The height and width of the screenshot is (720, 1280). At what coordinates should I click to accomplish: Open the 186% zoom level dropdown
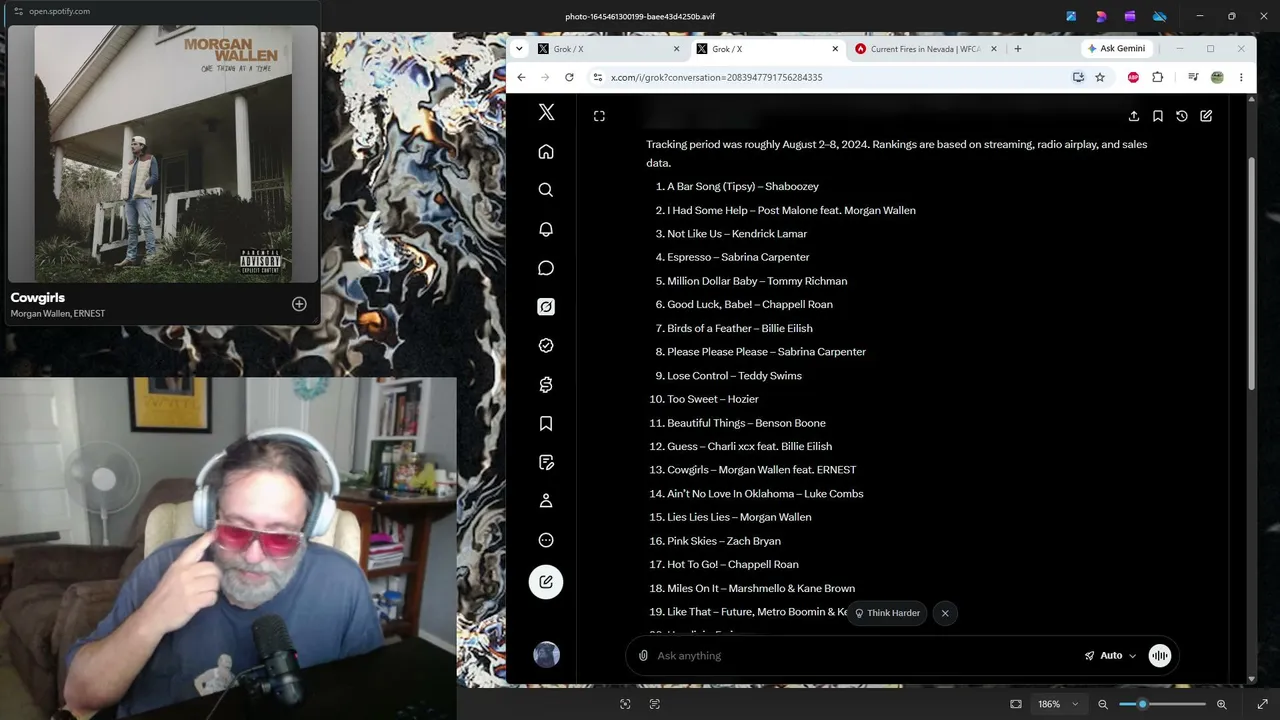point(1058,704)
